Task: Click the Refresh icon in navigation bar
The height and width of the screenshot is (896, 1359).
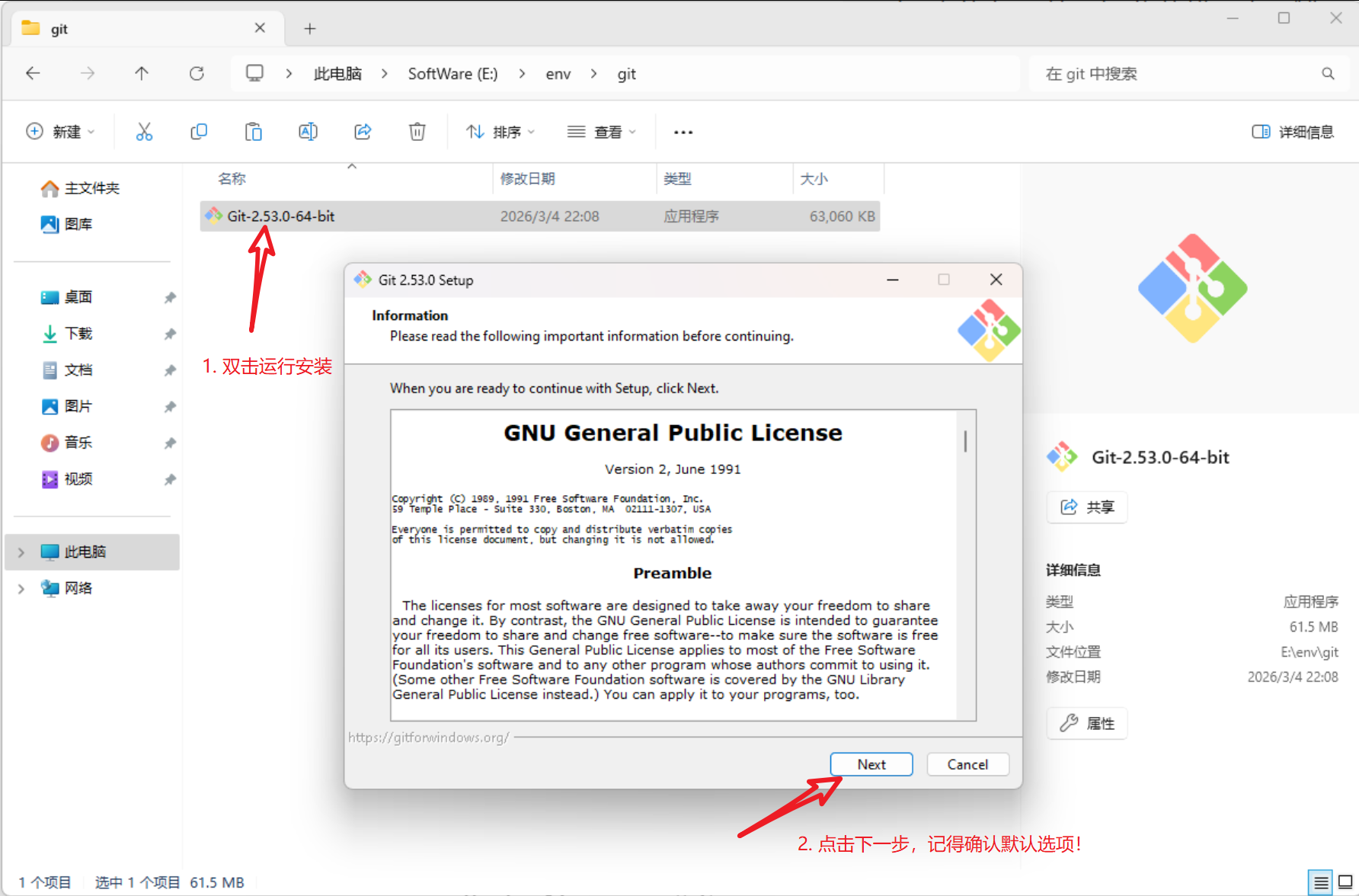Action: click(x=197, y=73)
